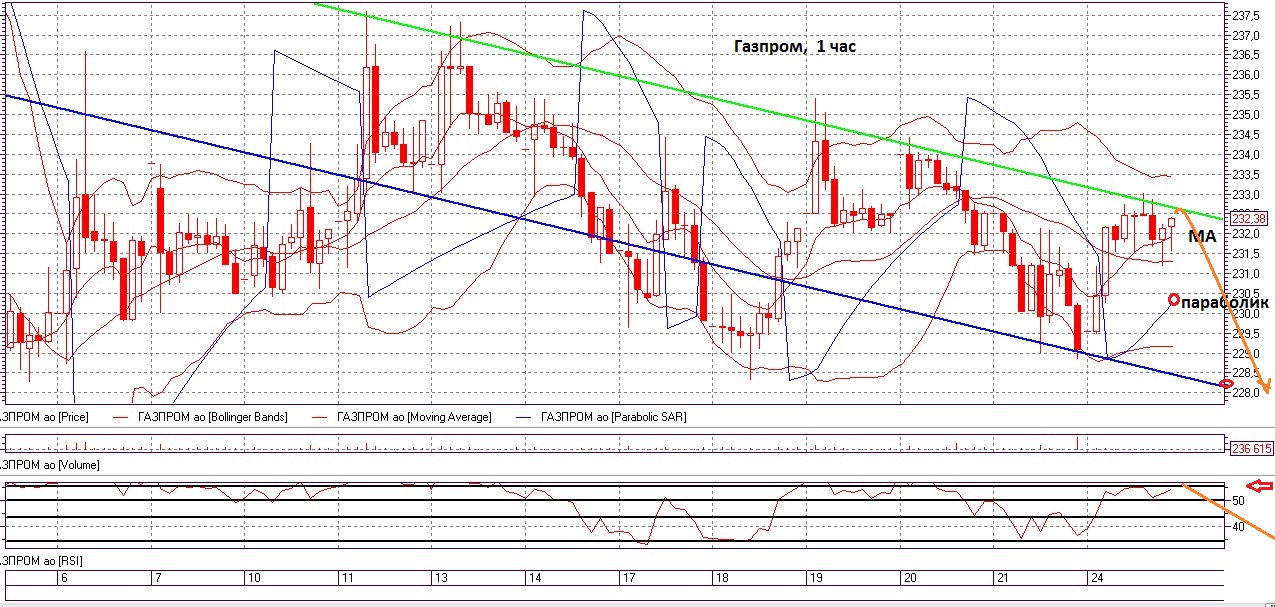1275x607 pixels.
Task: Select the [Parabolic SAR] legend entry
Action: tap(613, 416)
